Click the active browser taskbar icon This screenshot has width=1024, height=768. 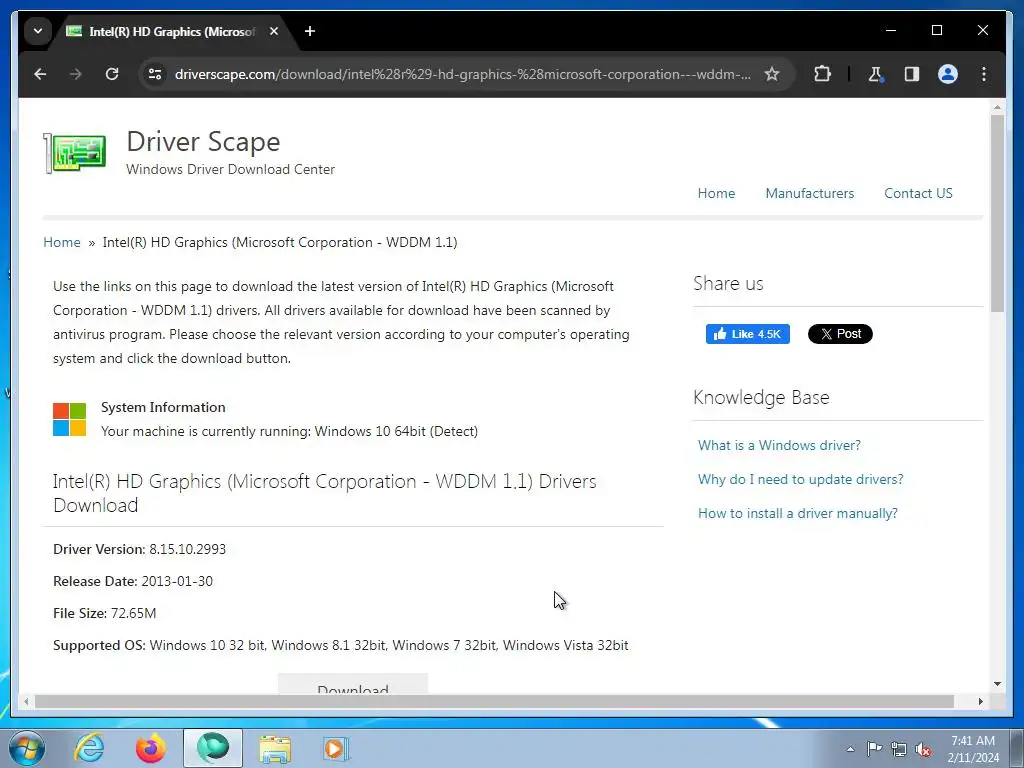pyautogui.click(x=213, y=748)
